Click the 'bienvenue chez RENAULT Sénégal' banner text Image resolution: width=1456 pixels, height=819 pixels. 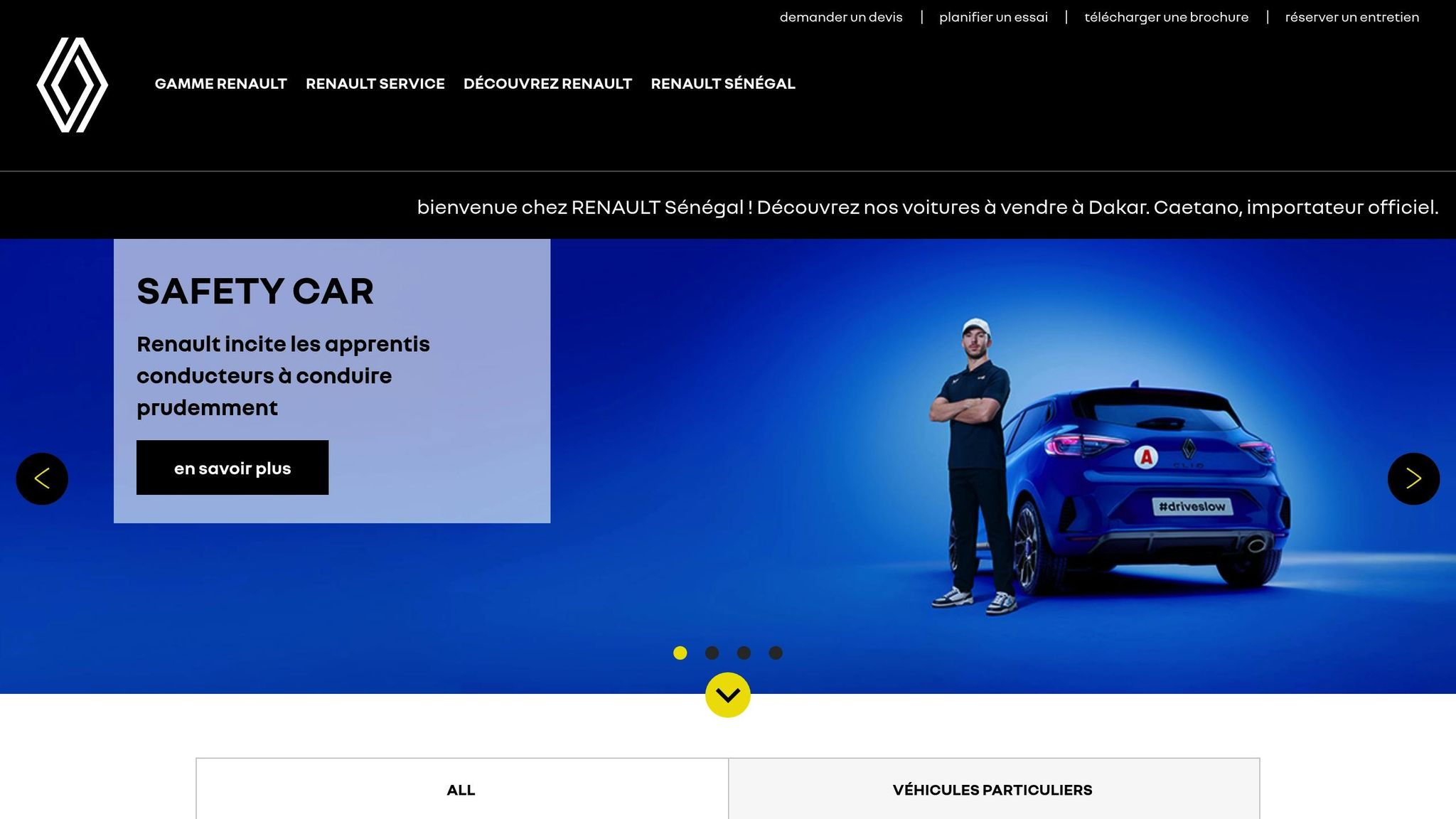point(927,207)
